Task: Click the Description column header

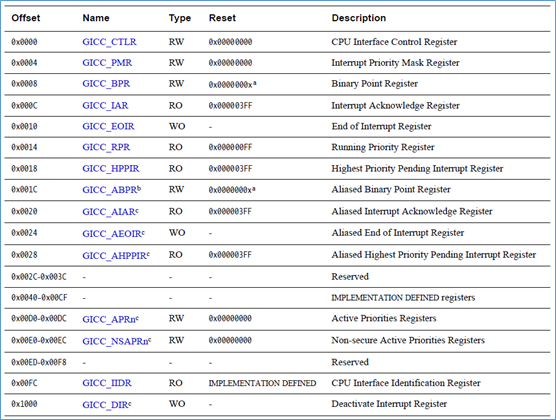Action: [358, 18]
